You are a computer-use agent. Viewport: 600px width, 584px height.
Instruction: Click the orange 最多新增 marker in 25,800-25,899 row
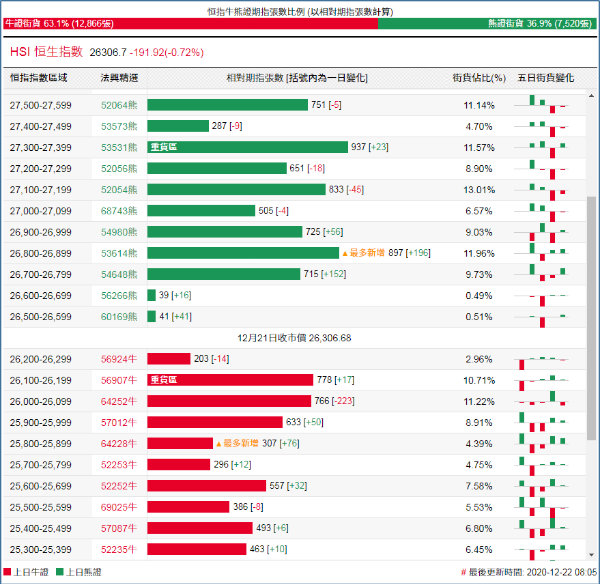[x=237, y=443]
